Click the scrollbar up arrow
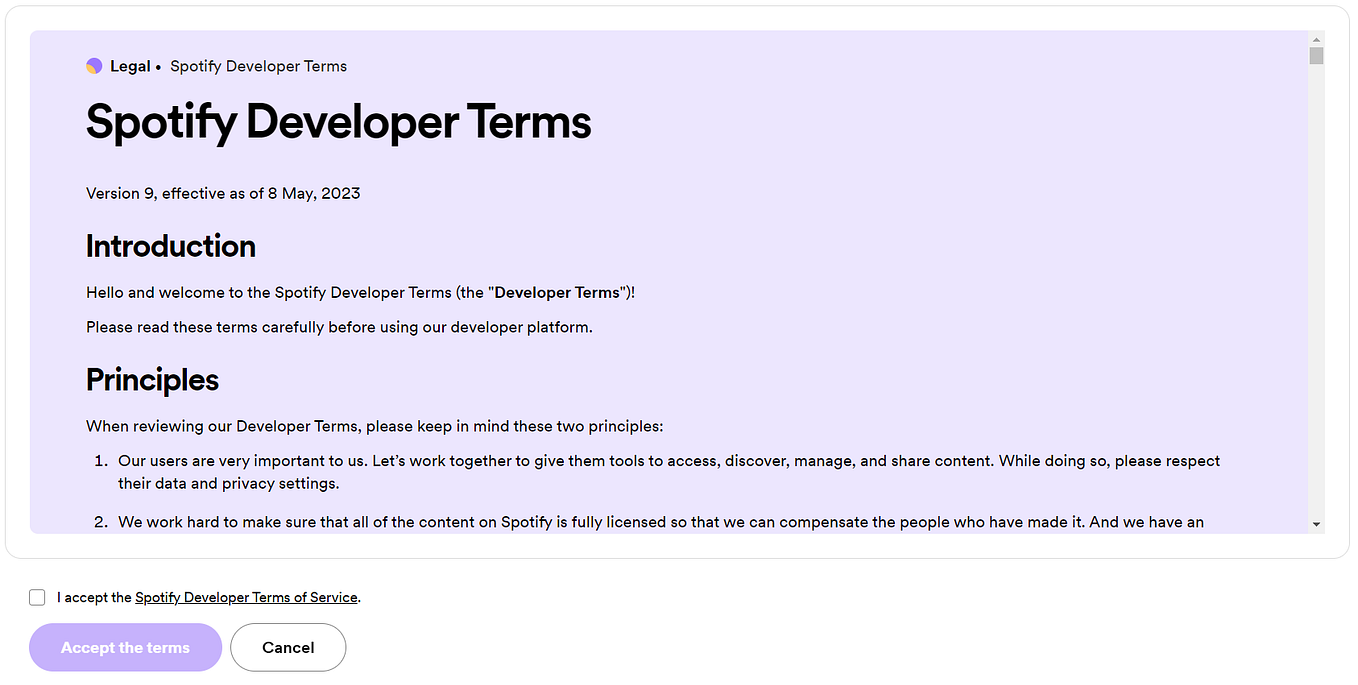 tap(1316, 40)
